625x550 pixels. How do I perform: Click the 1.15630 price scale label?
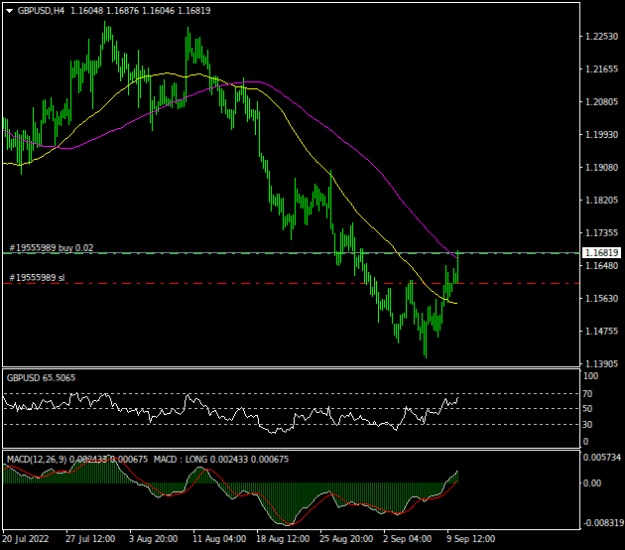pyautogui.click(x=601, y=299)
